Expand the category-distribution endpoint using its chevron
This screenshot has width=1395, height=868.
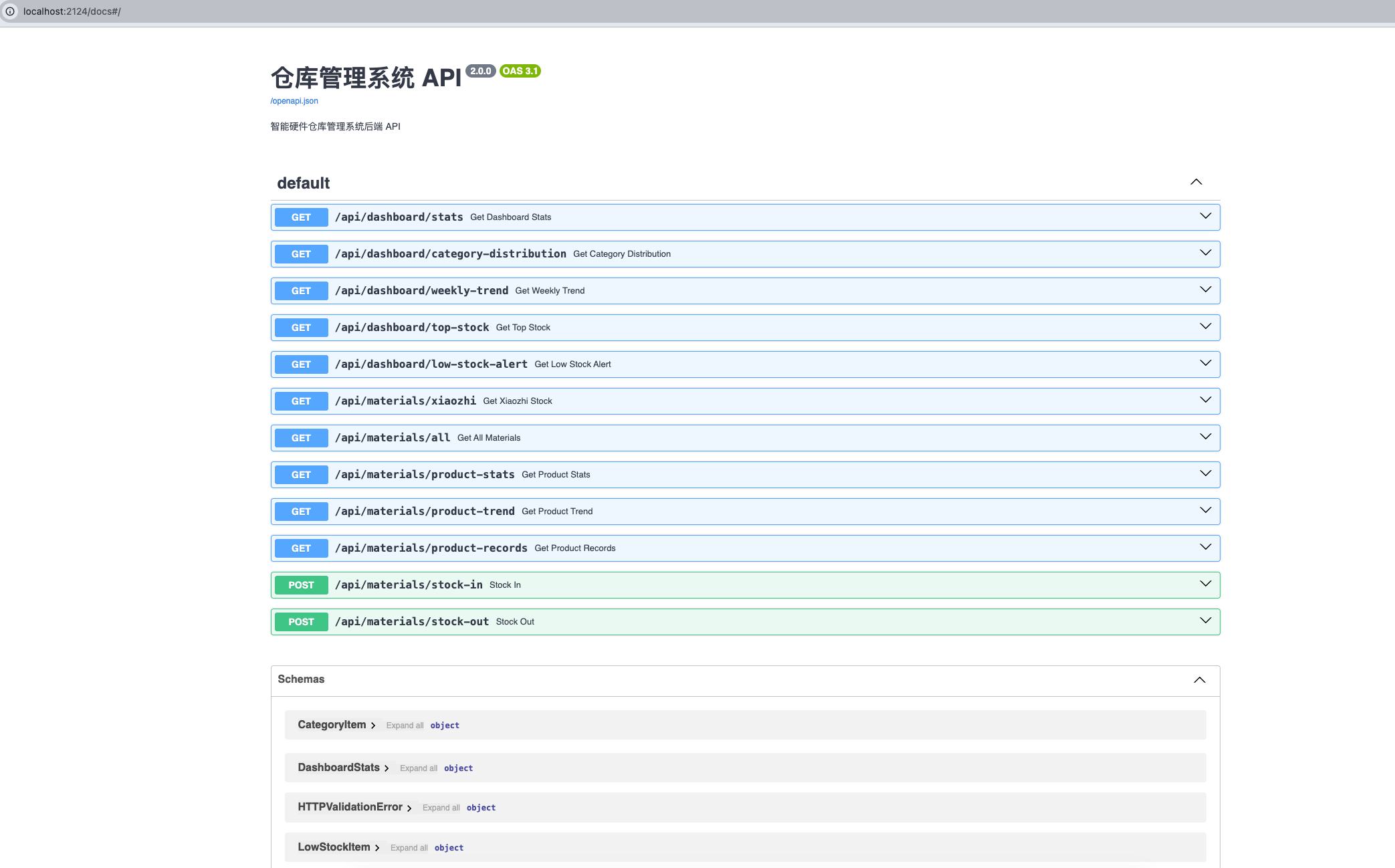(x=1205, y=253)
